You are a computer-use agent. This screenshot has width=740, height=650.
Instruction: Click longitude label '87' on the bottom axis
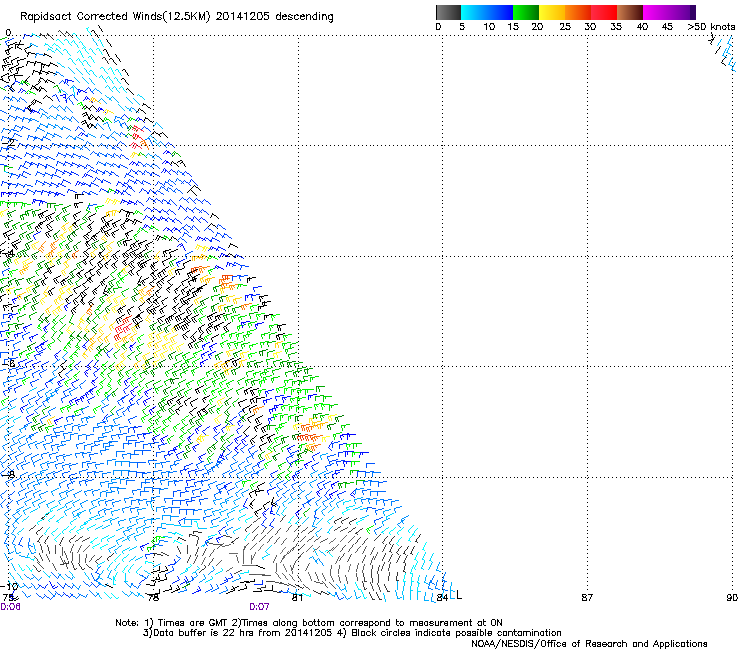tap(587, 598)
